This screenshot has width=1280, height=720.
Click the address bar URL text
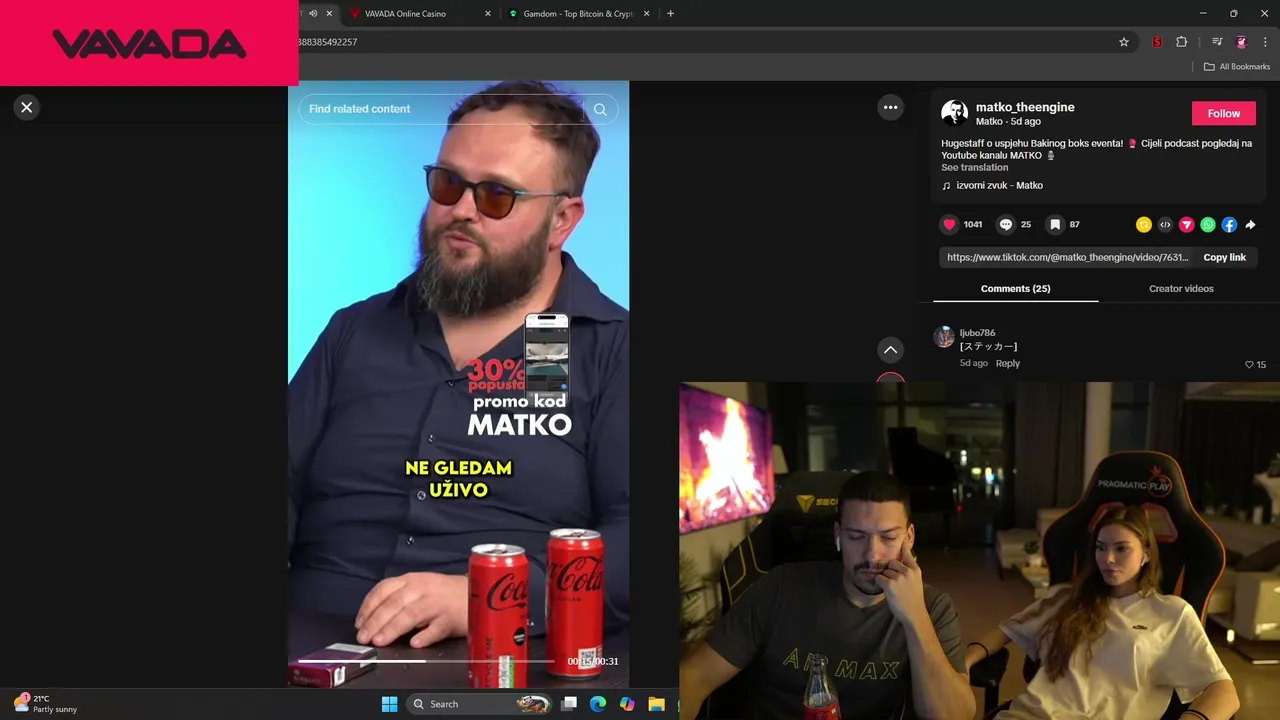[x=328, y=42]
